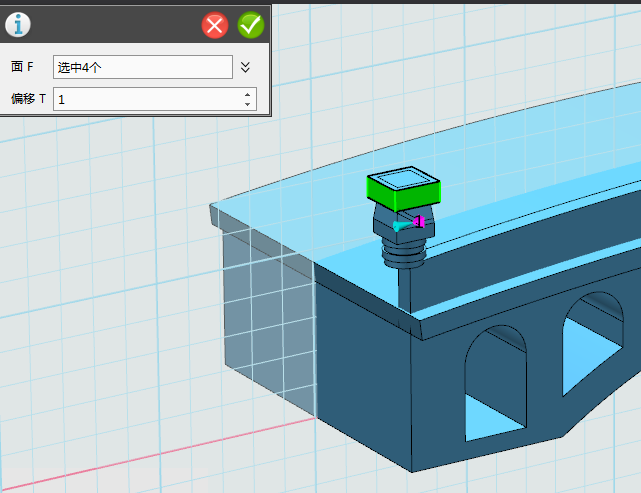
Task: Click the cyan cone direction arrow
Action: tap(401, 227)
